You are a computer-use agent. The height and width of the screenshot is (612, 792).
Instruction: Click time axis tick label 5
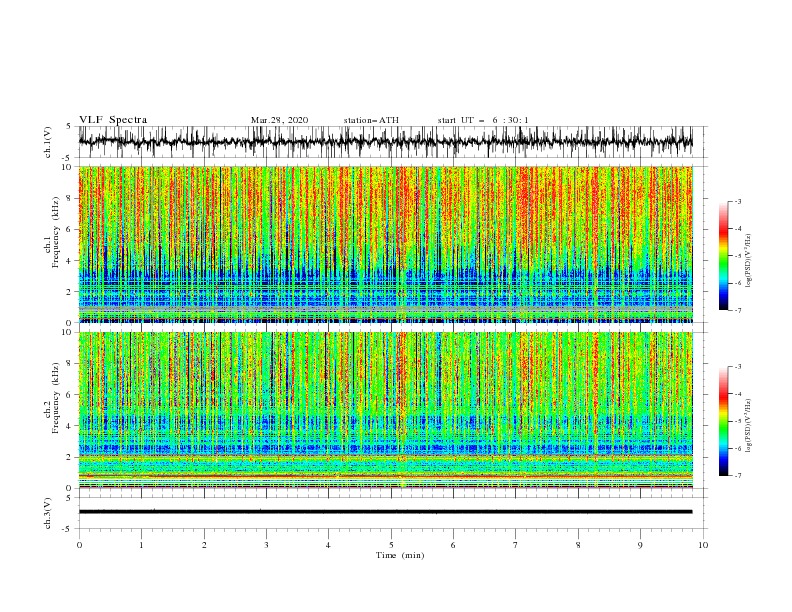tap(391, 545)
